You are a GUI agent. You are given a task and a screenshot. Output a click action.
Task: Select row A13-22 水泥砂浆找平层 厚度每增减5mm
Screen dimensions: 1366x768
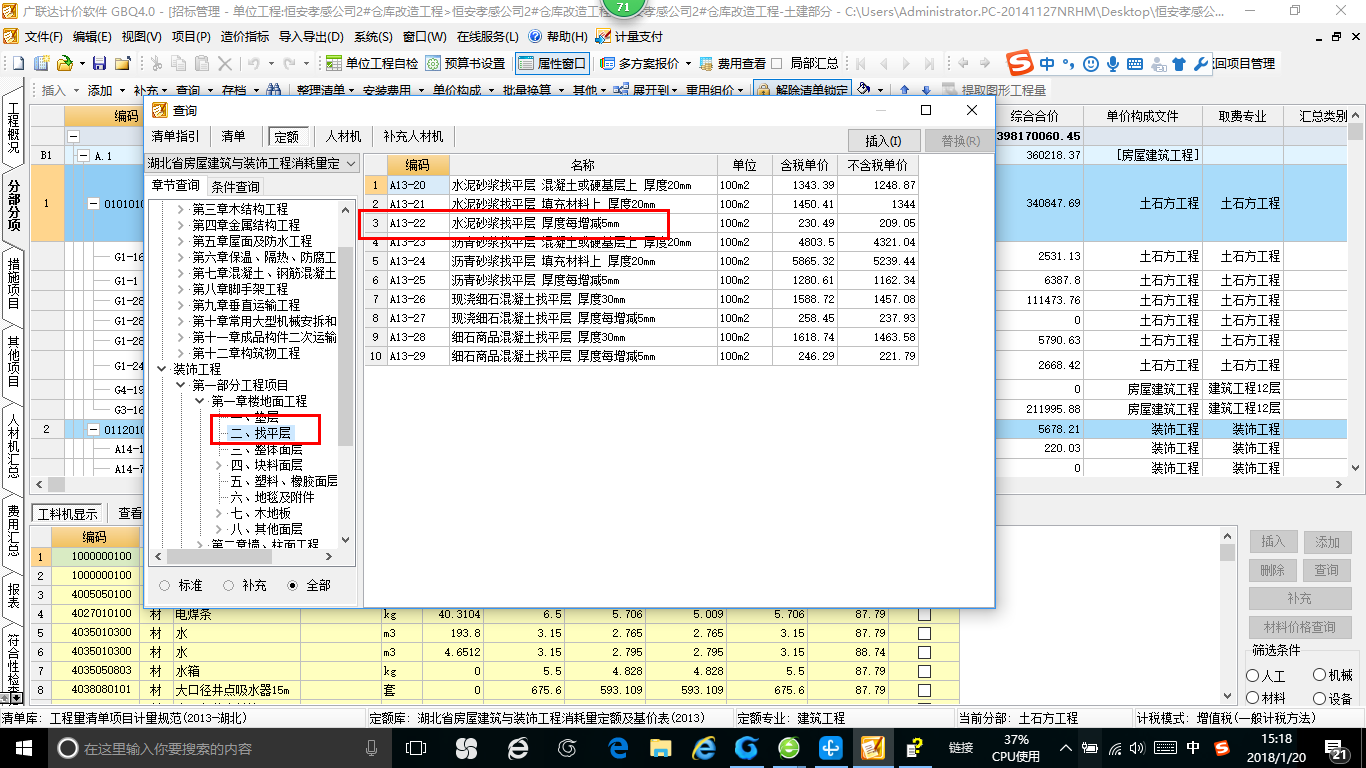[x=641, y=223]
